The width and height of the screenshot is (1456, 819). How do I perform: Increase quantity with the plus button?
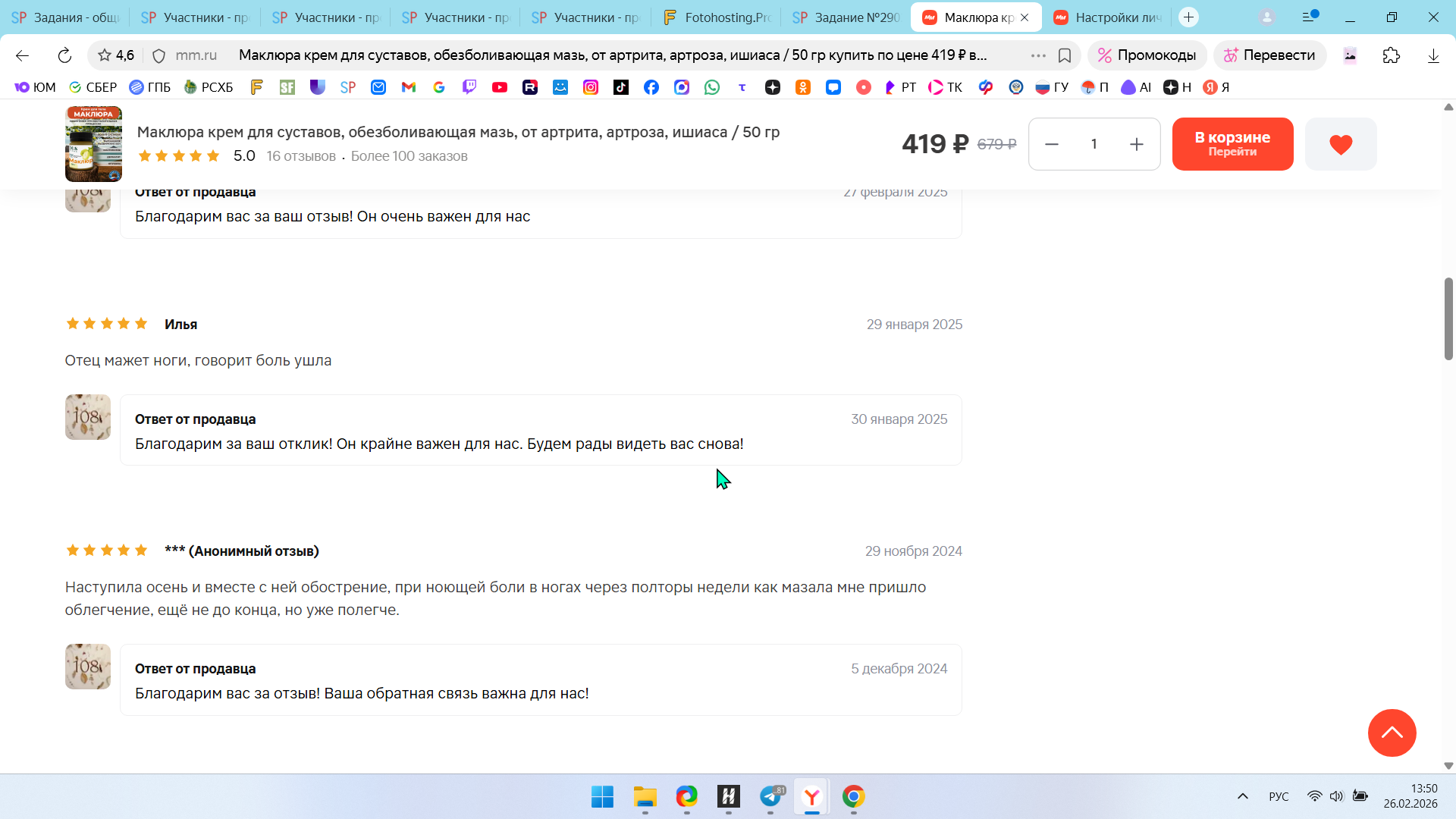tap(1136, 144)
